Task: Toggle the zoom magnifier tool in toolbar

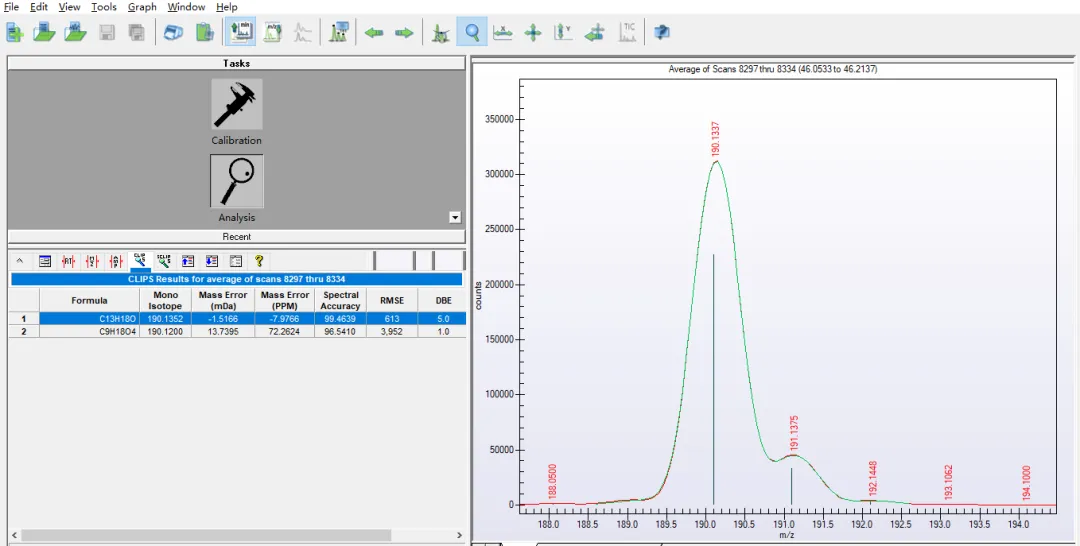Action: pyautogui.click(x=472, y=33)
